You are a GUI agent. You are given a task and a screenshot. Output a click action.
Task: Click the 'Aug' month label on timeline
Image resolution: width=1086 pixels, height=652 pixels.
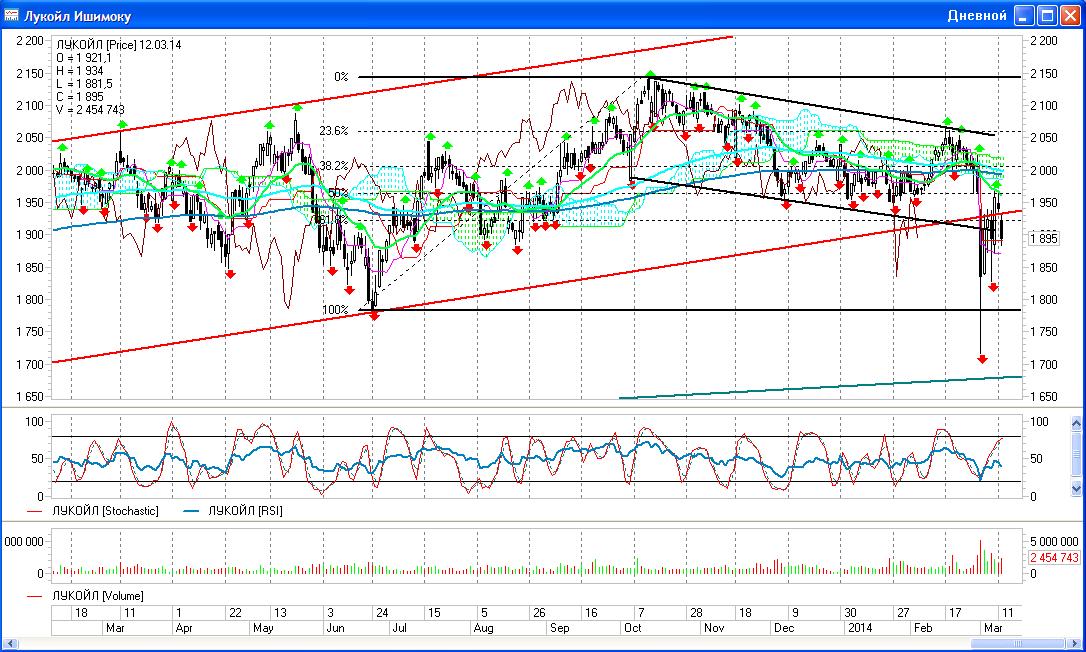coord(483,628)
